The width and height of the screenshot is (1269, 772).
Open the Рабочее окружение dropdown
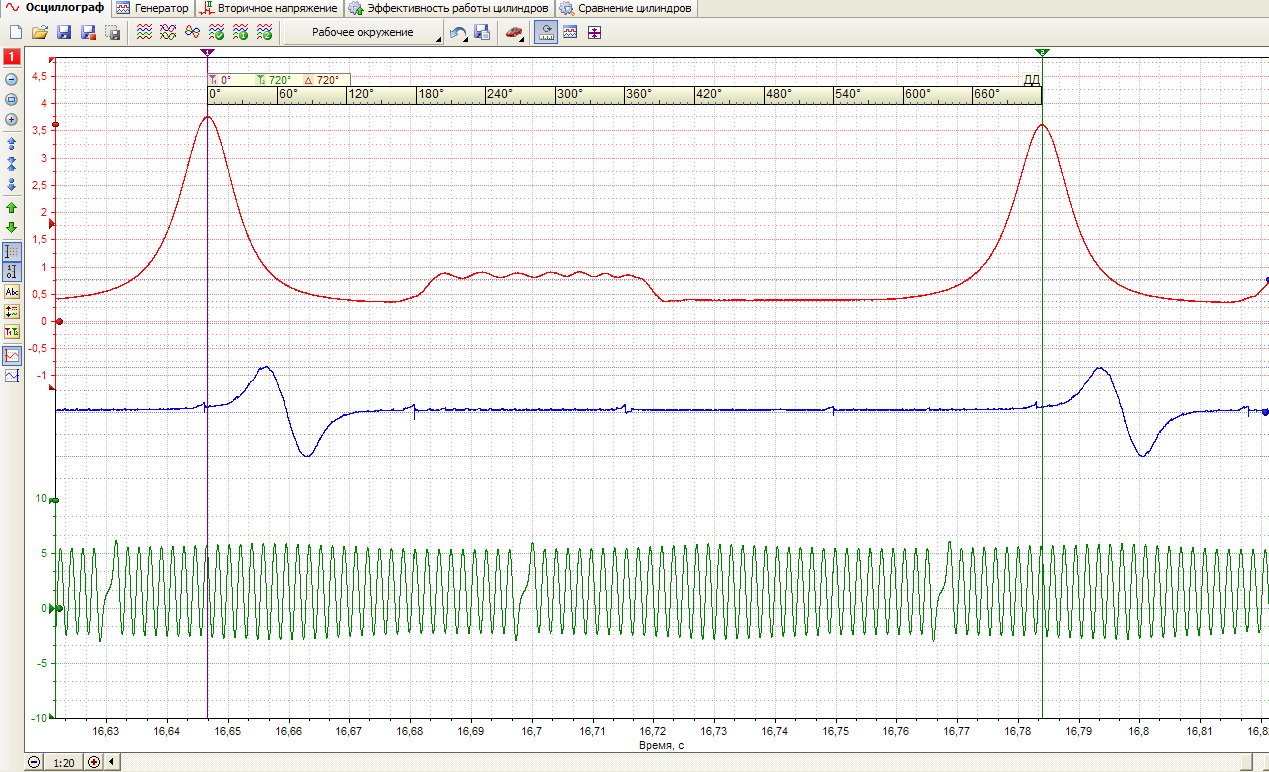[364, 33]
